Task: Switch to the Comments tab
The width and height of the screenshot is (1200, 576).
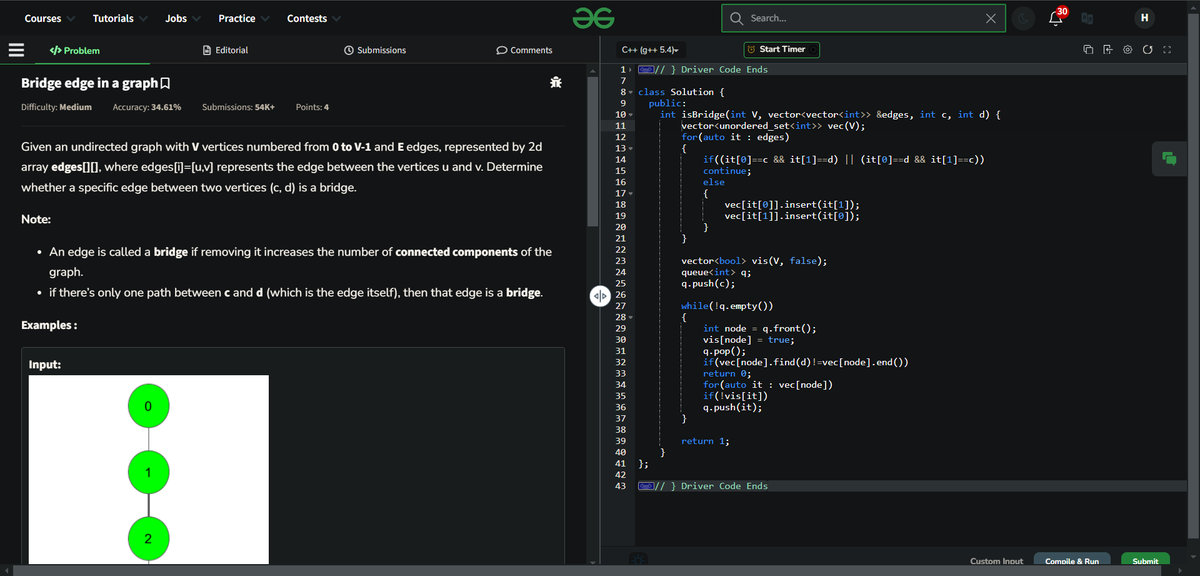Action: (x=524, y=50)
